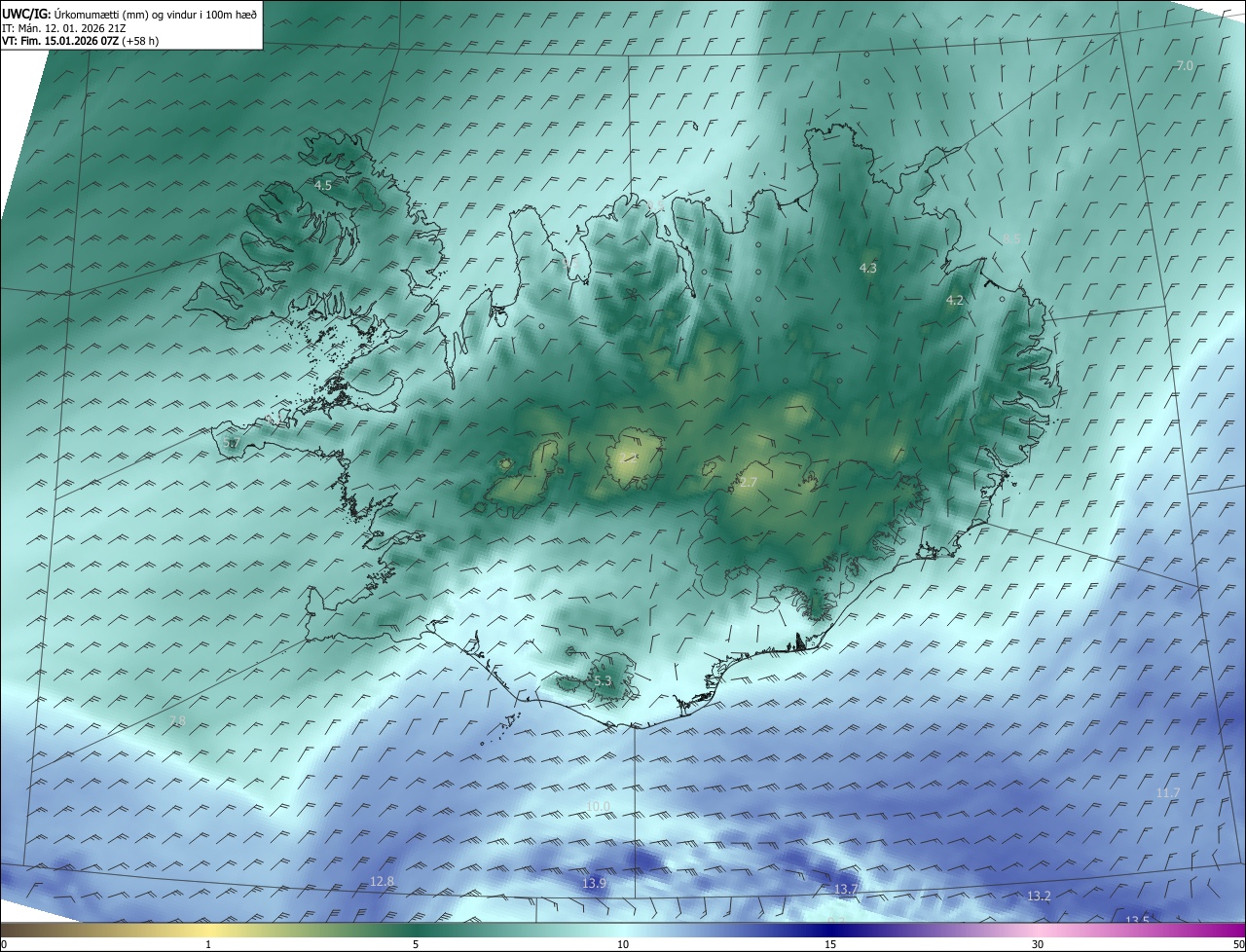
Task: Click the 50 tick label on the color scale
Action: 1238,944
